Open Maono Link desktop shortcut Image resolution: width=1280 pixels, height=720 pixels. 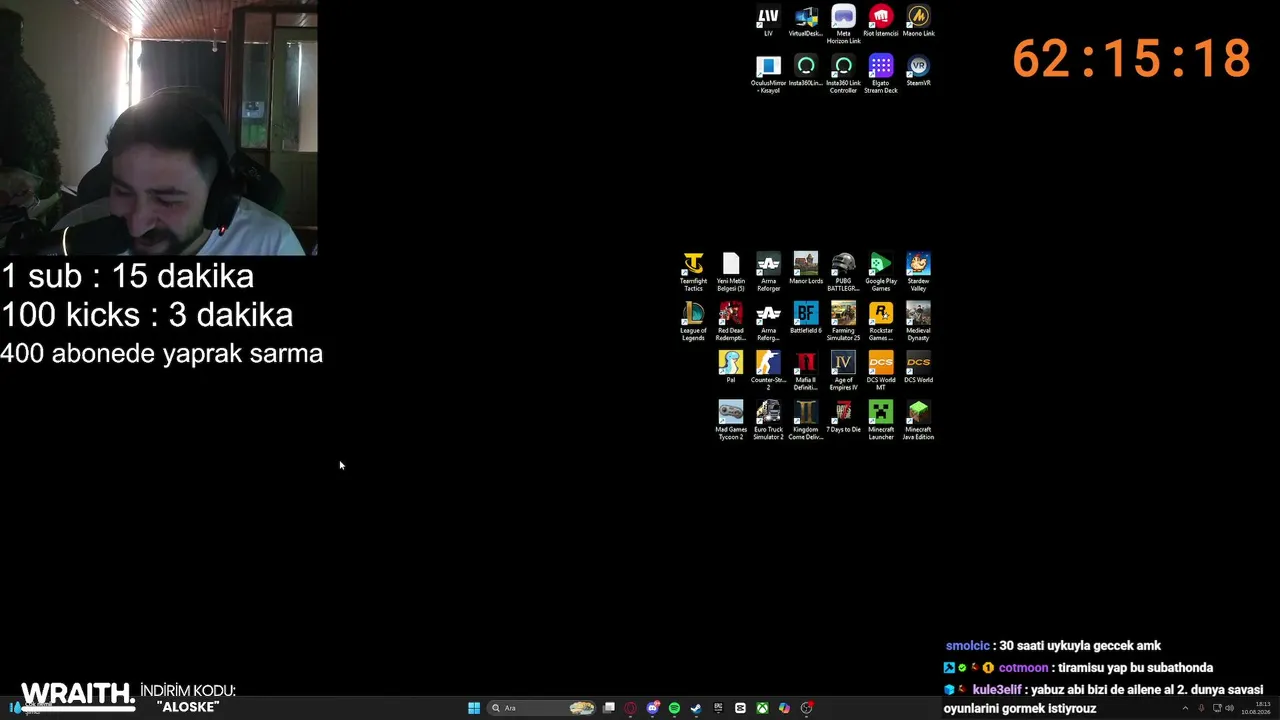918,21
